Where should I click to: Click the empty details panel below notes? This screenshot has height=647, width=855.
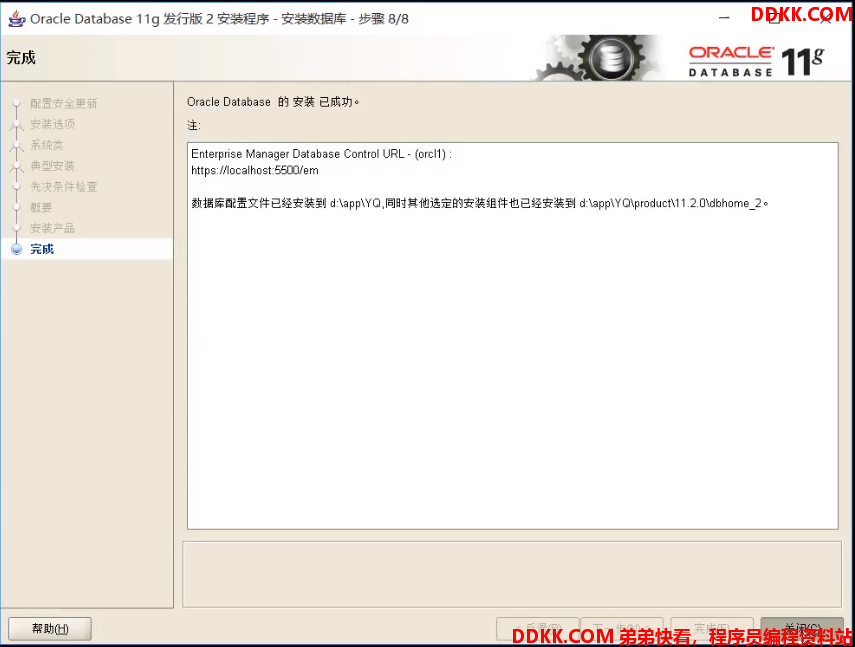click(512, 575)
